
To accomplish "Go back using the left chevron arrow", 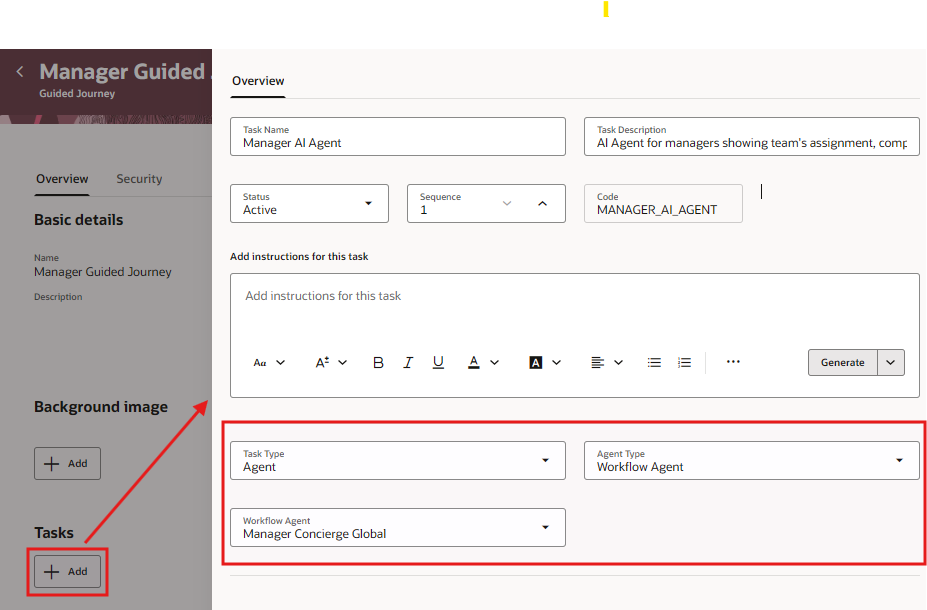I will coord(20,72).
